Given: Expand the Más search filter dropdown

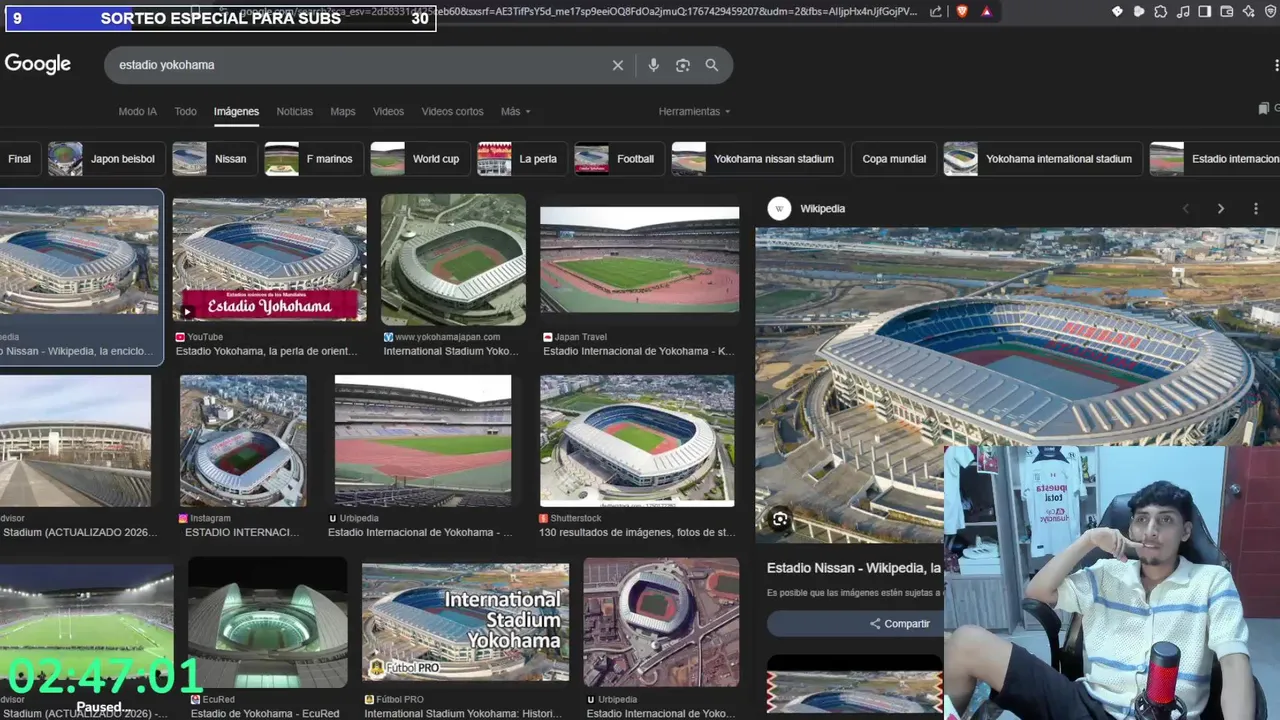Looking at the screenshot, I should pos(516,112).
